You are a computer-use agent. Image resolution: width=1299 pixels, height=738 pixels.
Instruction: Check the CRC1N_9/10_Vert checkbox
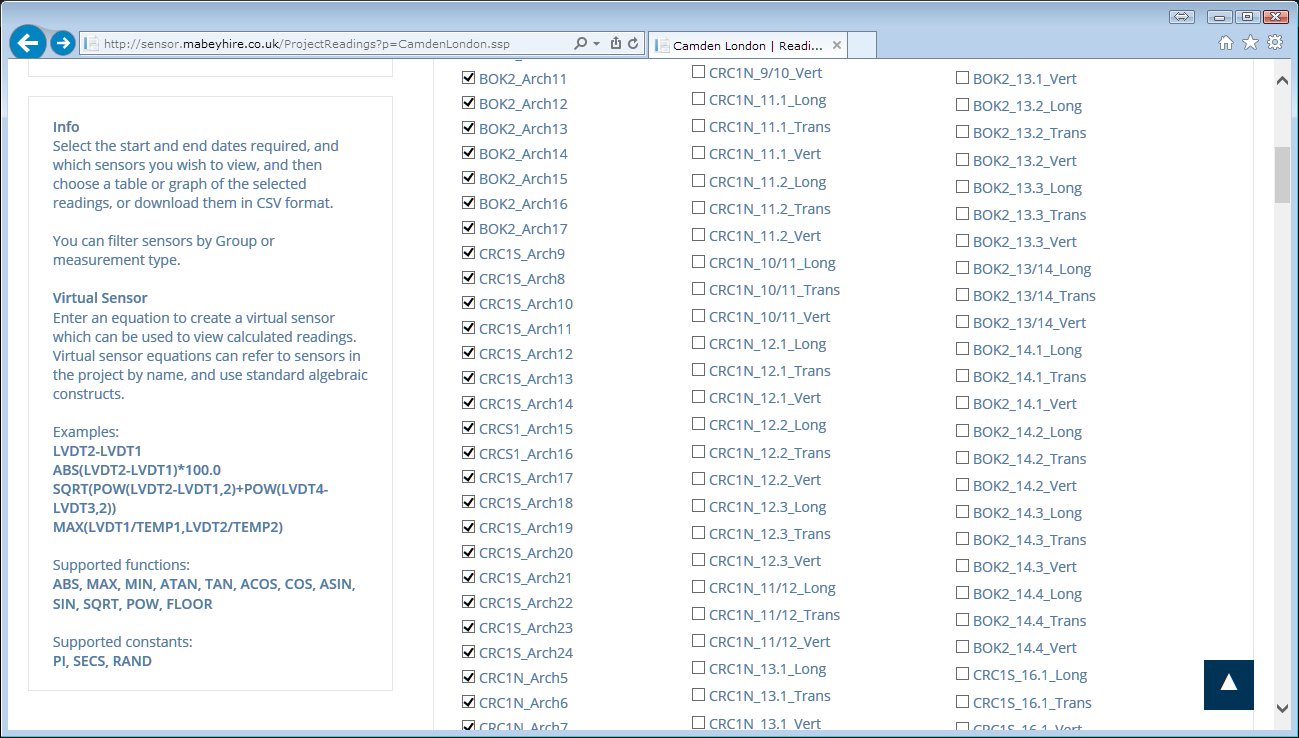pos(698,72)
